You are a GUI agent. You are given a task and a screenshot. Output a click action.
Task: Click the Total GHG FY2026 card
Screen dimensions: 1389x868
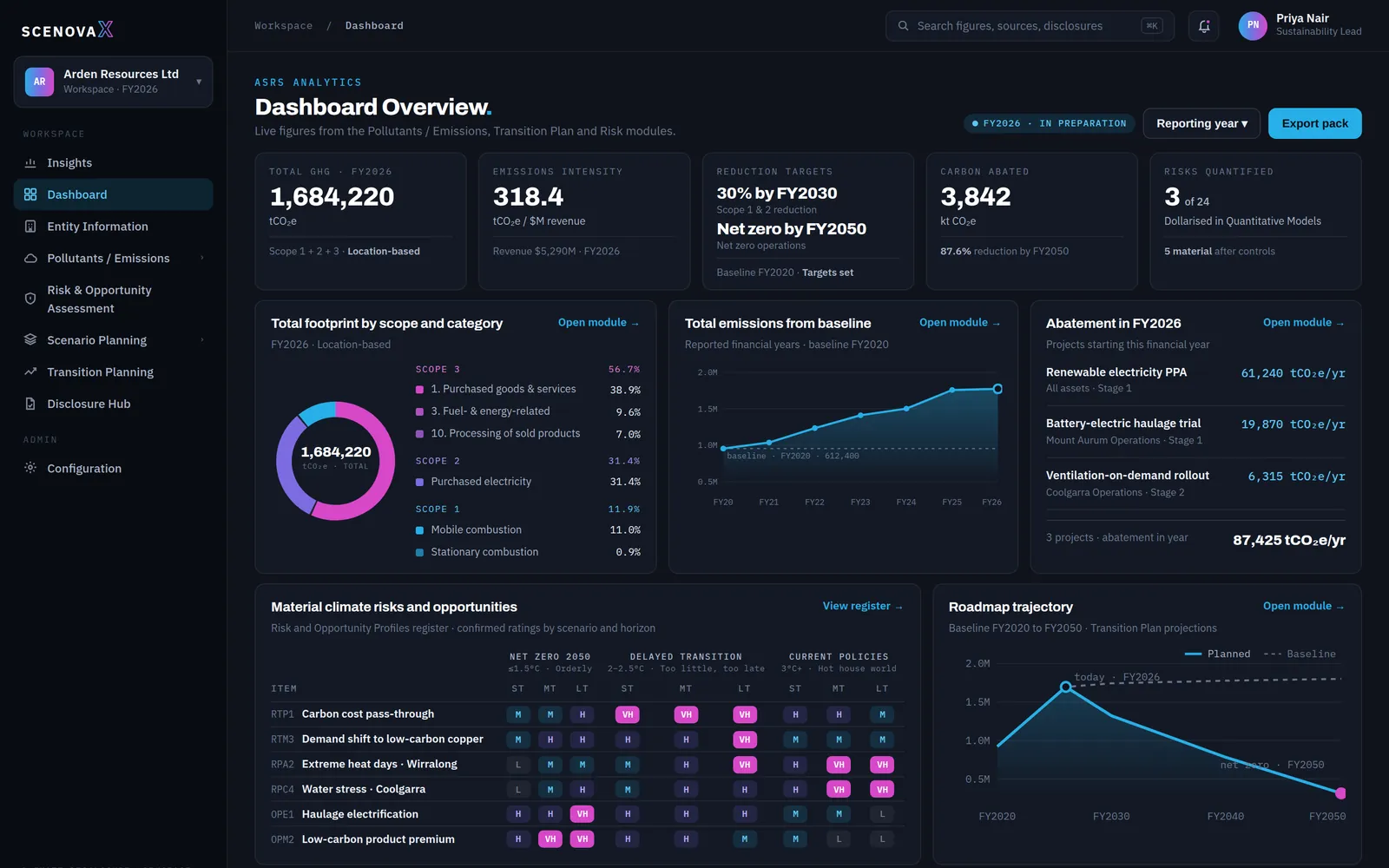click(x=360, y=221)
